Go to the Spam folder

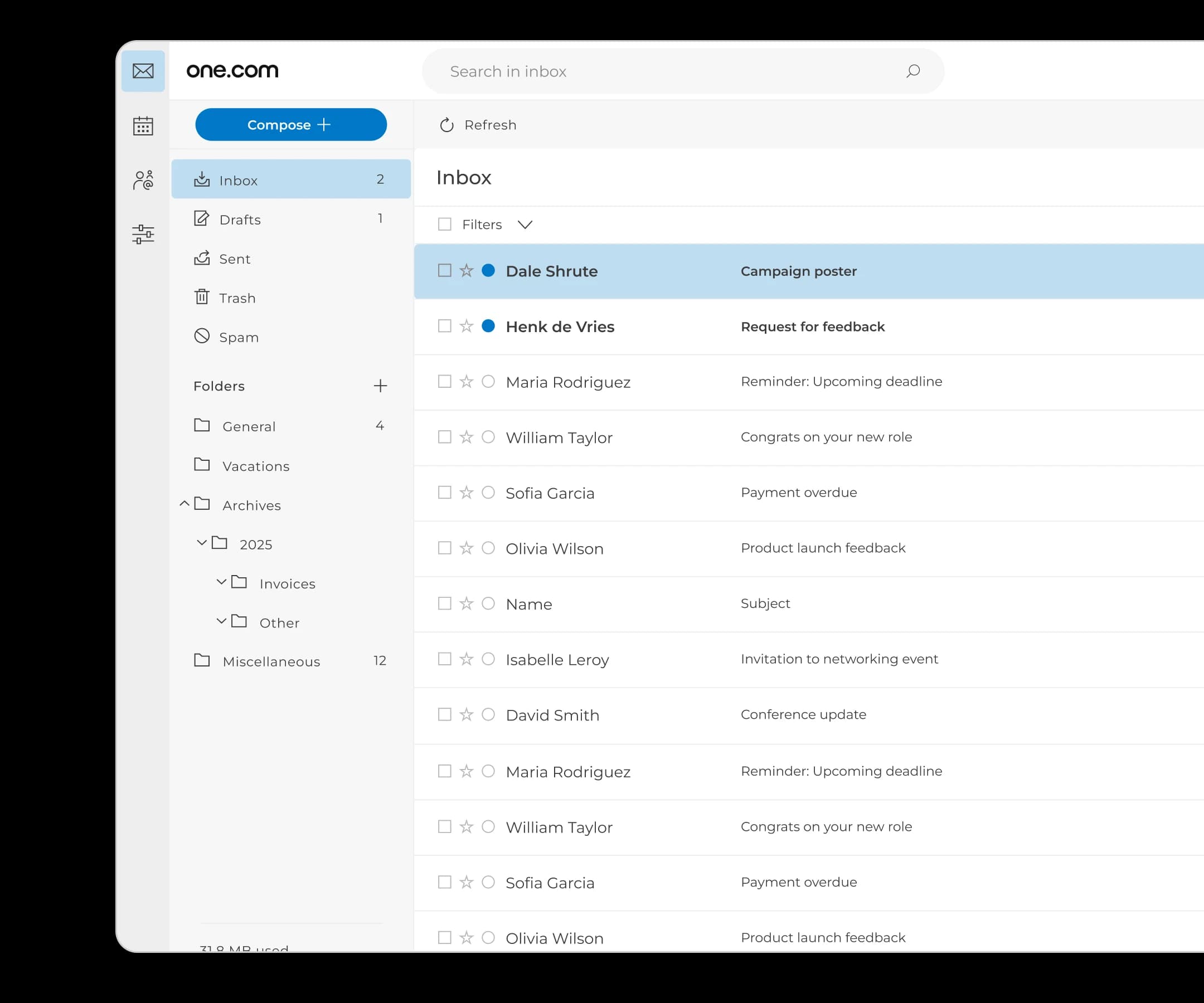[x=239, y=337]
